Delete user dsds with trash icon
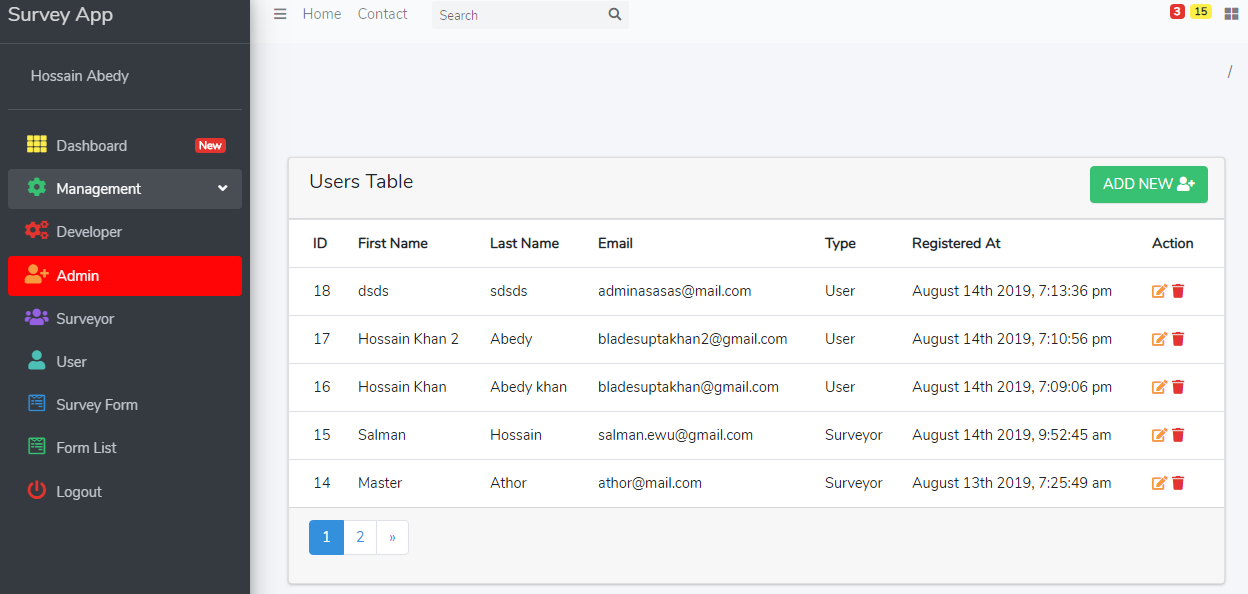 (x=1178, y=291)
